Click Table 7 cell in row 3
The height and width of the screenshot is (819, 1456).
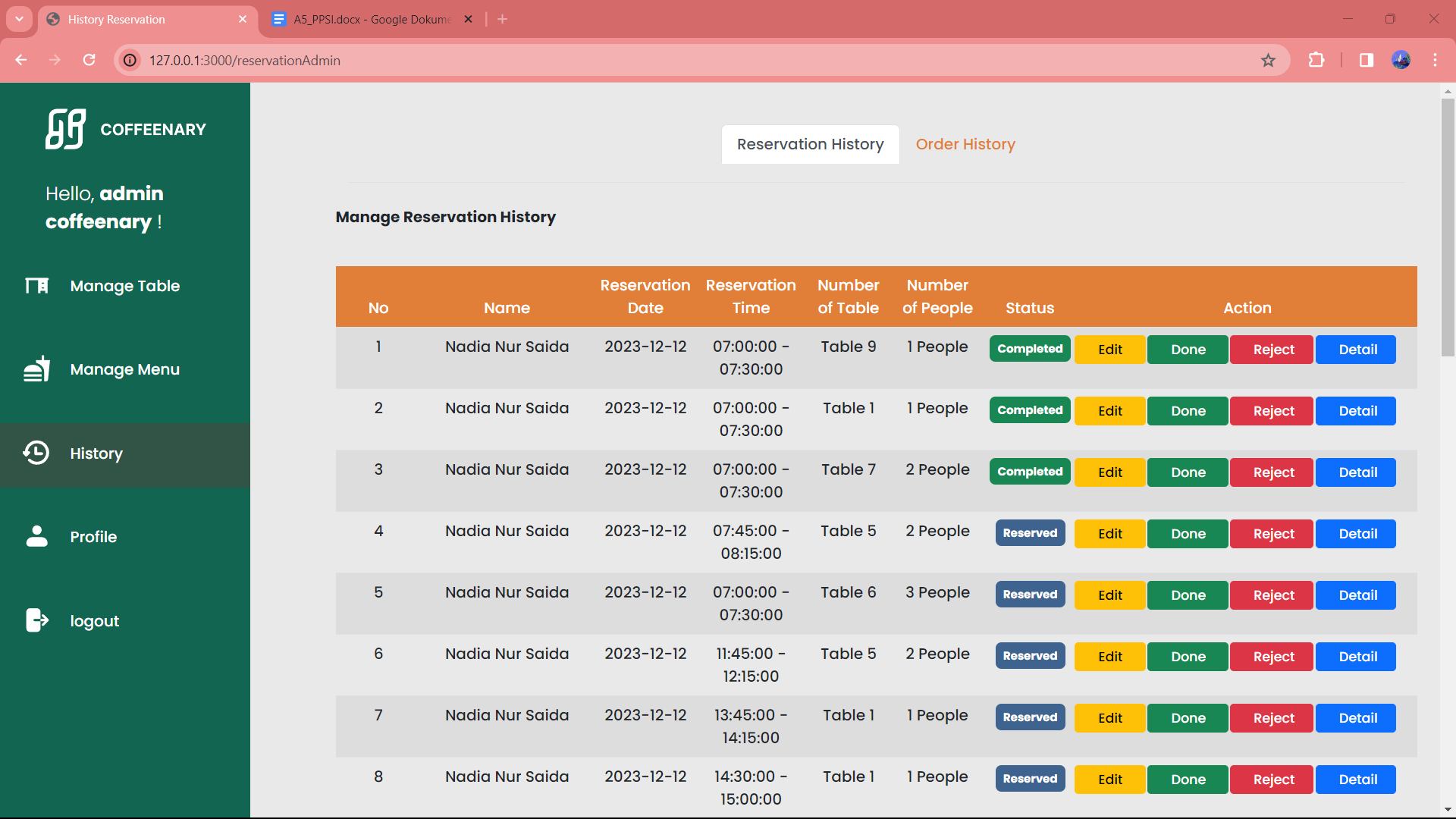pos(849,469)
